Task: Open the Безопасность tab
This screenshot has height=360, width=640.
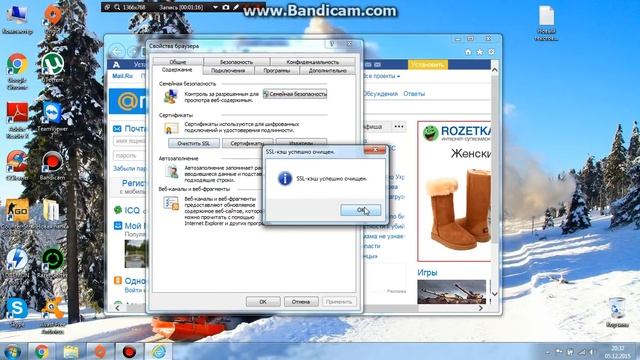Action: click(x=236, y=62)
